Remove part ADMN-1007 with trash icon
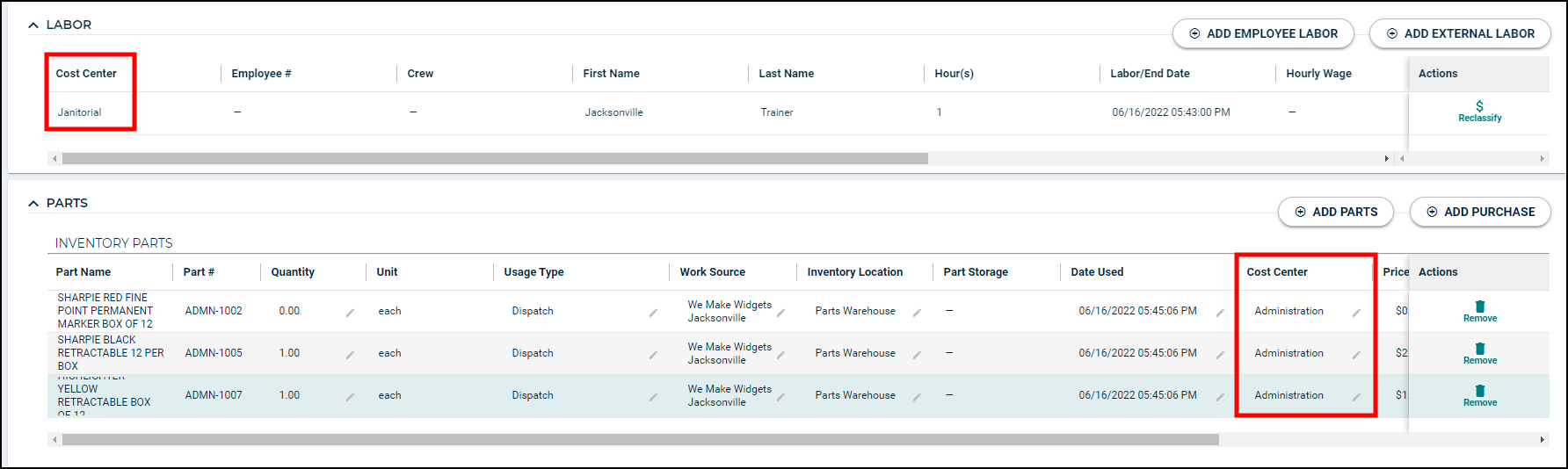The width and height of the screenshot is (1568, 469). coord(1480,395)
